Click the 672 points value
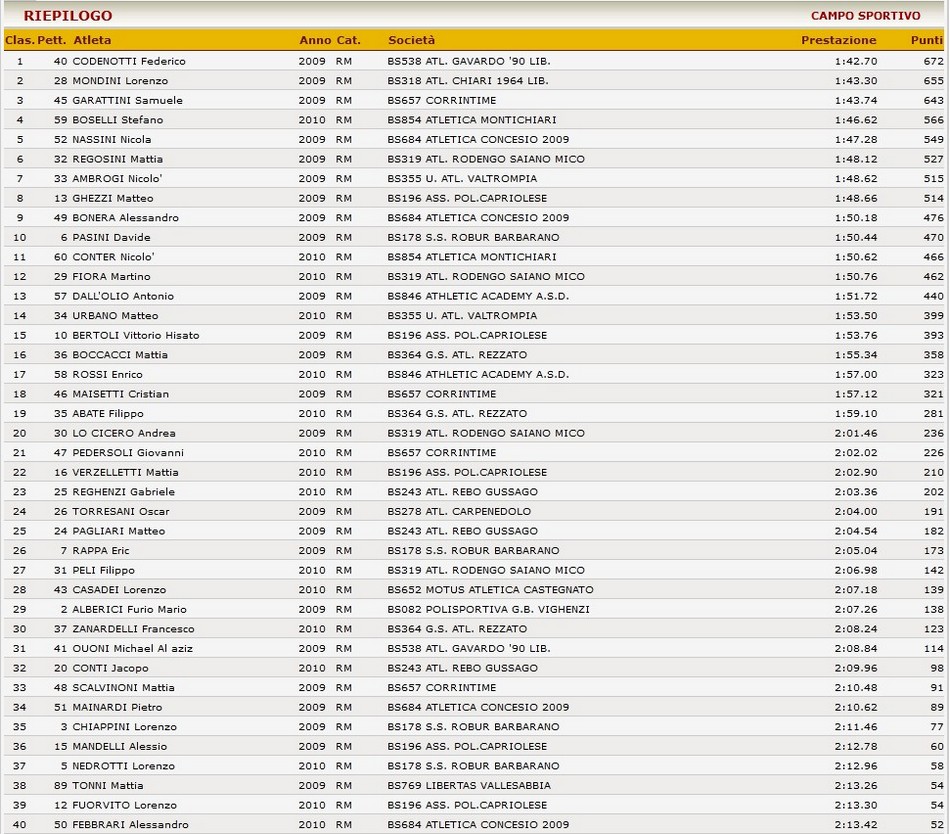The image size is (950, 834). coord(934,61)
